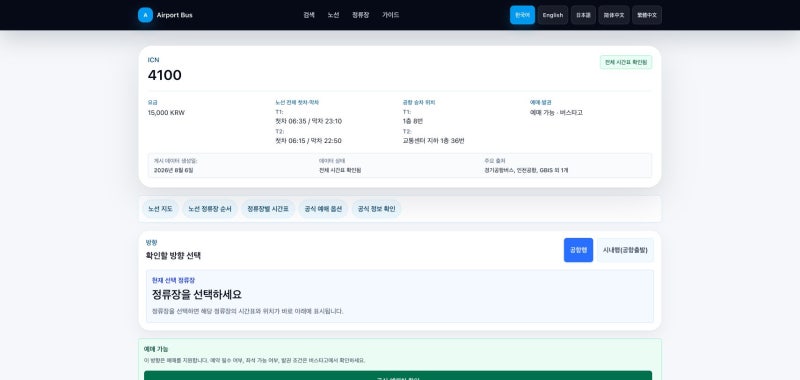Switch language to 日本語
This screenshot has width=800, height=380.
click(583, 15)
